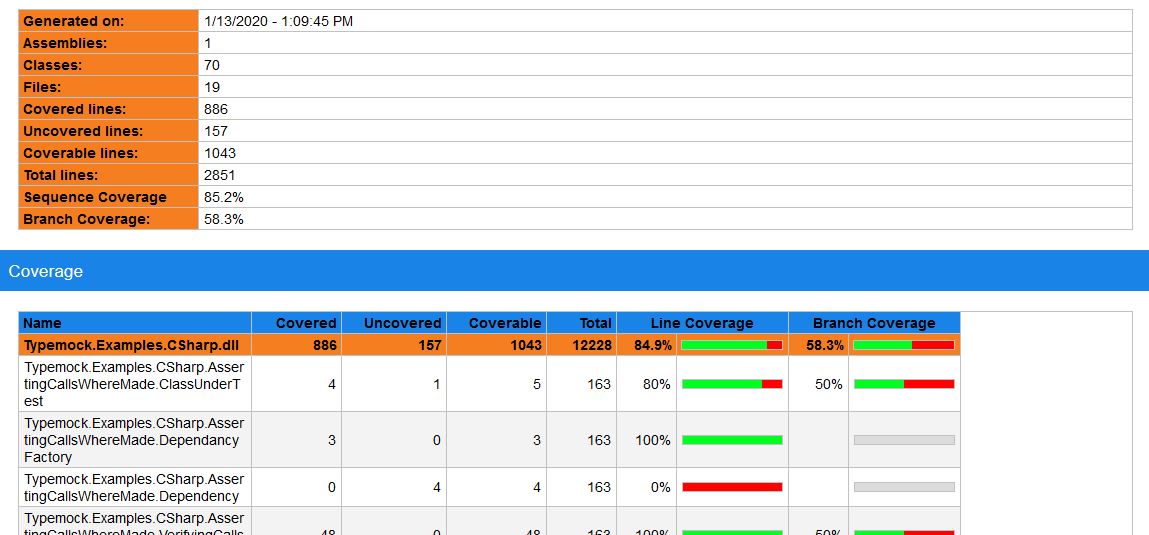Click the blue Coverage section heading
The image size is (1149, 535).
46,271
